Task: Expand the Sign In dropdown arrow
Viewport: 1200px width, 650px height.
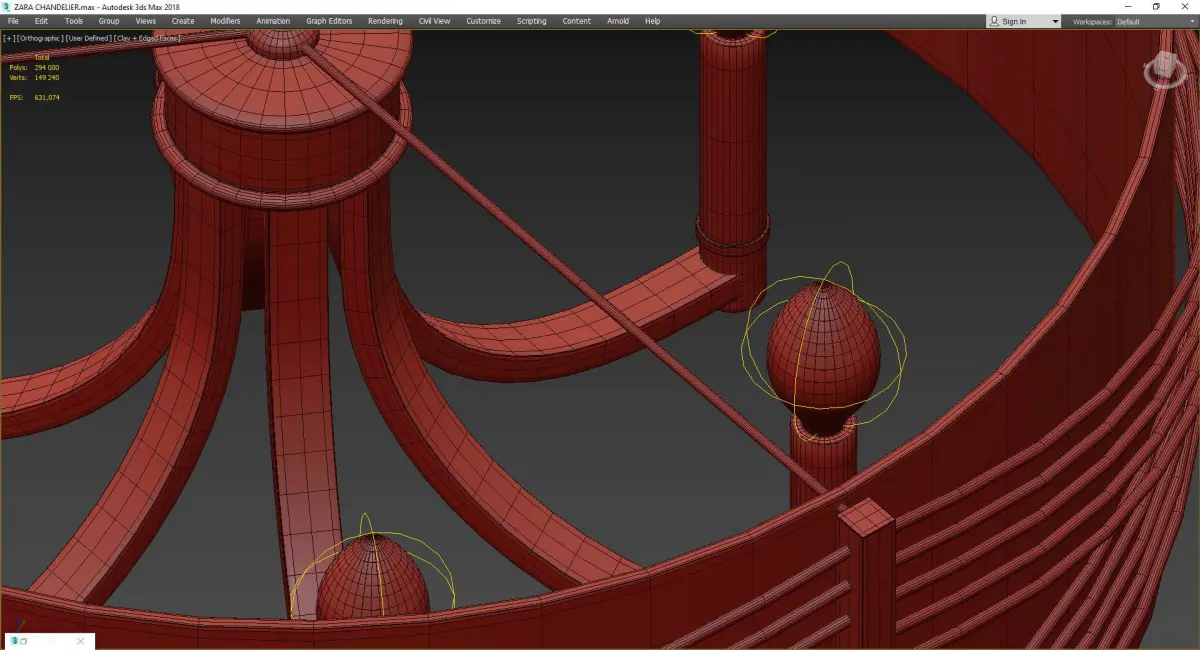Action: (x=1054, y=21)
